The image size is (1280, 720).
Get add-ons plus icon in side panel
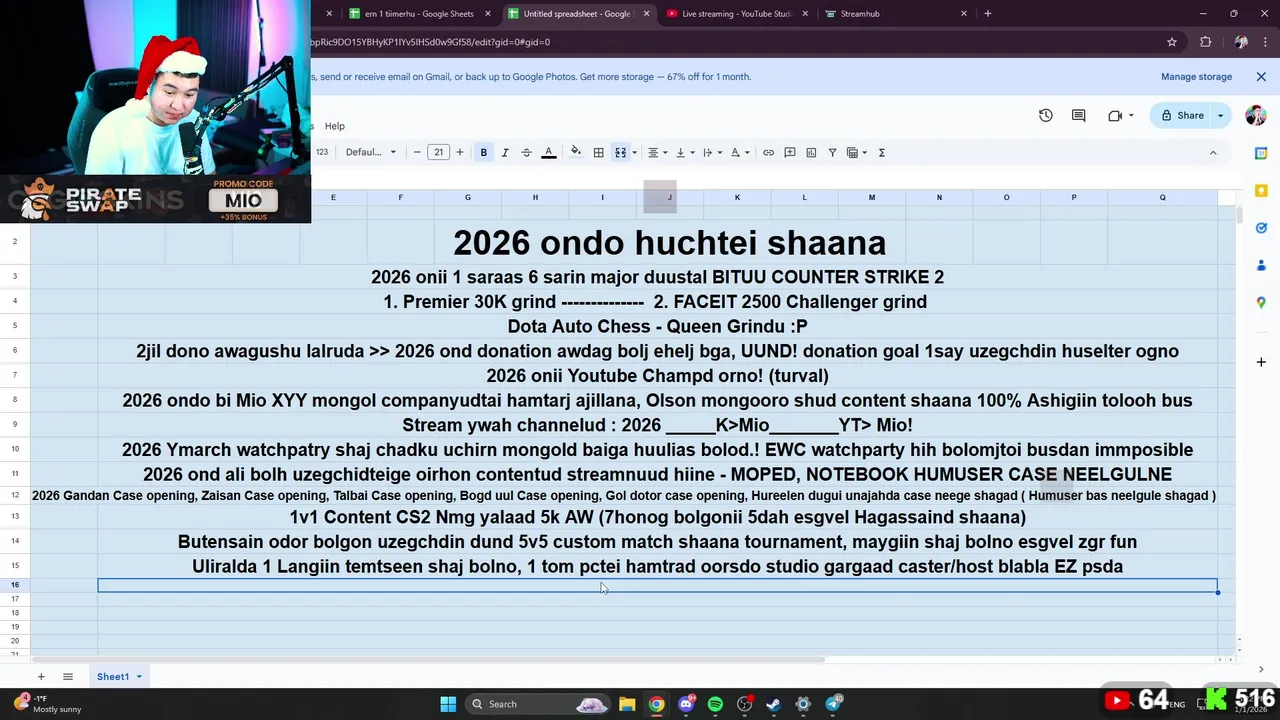coord(1261,361)
